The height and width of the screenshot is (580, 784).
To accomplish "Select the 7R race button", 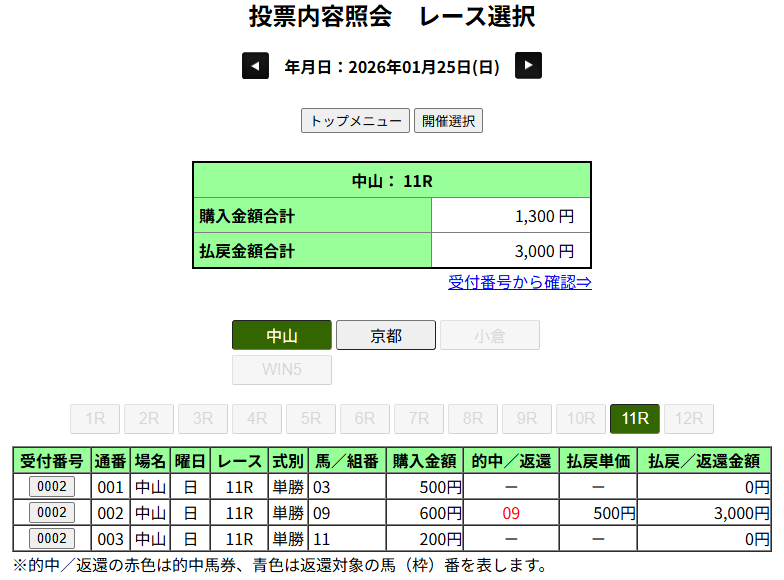I will [x=419, y=418].
